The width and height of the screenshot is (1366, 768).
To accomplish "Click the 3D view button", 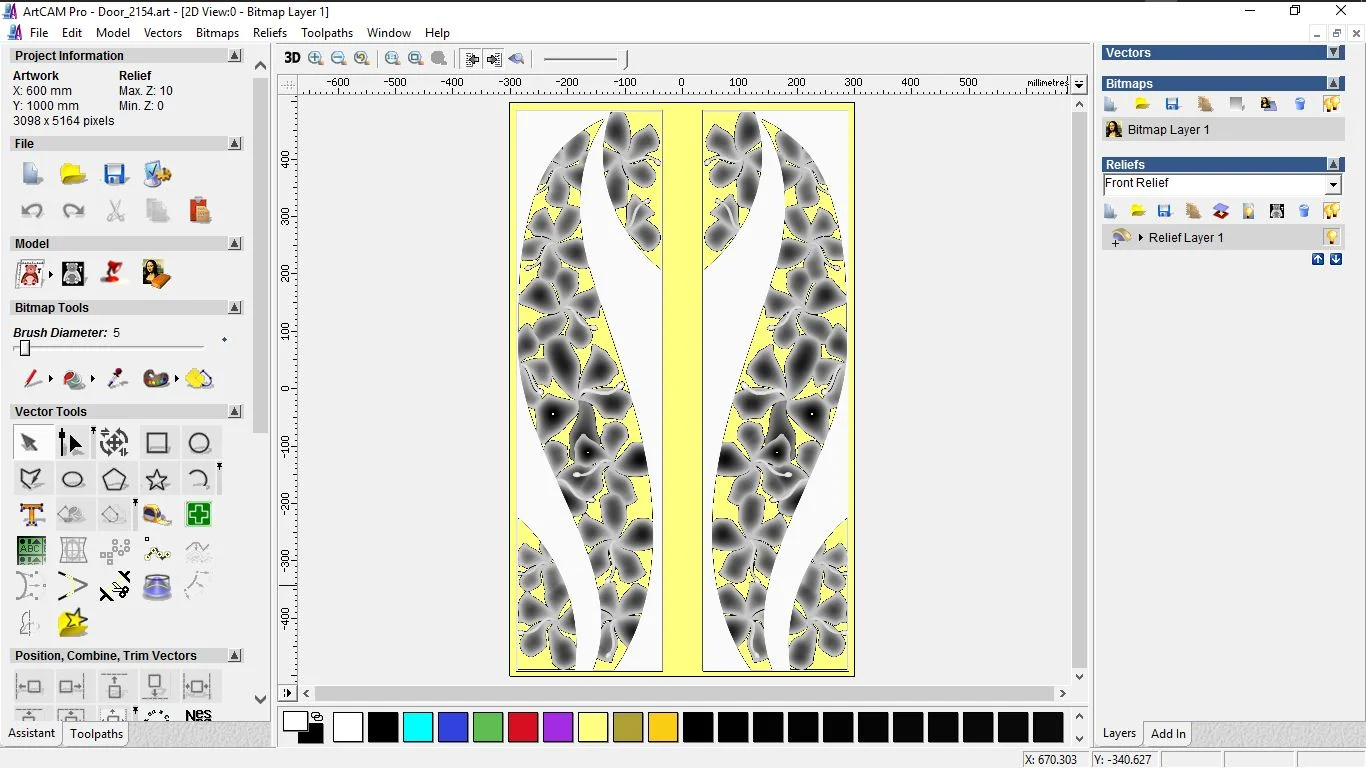I will 292,58.
